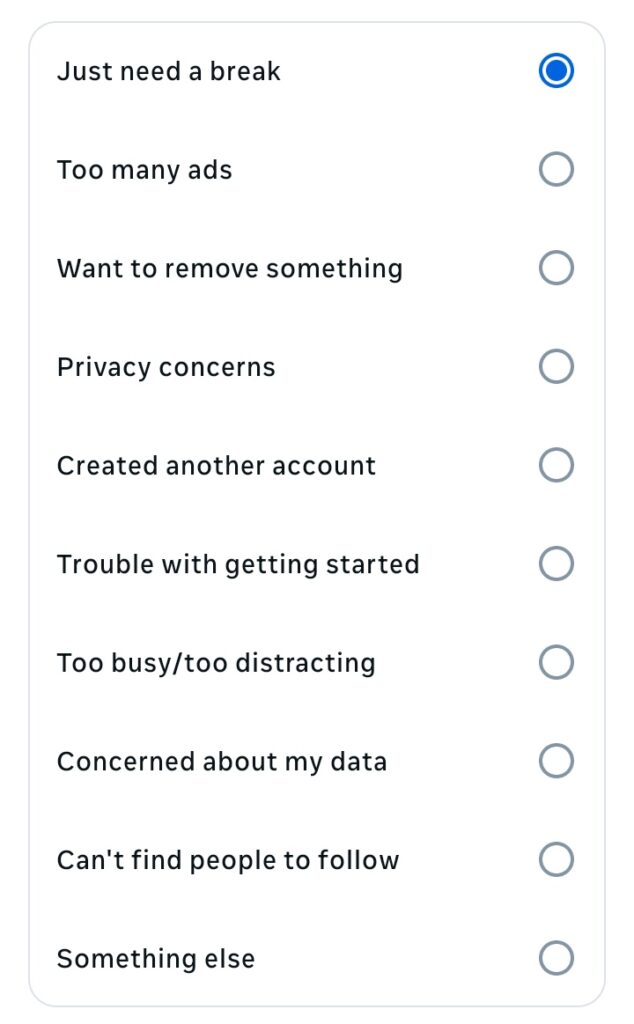Select the "Just need a break" radio button

tap(556, 71)
